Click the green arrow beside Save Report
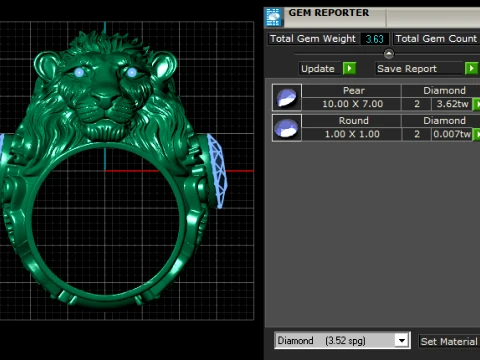Screen dimensions: 480x360 click(x=471, y=68)
